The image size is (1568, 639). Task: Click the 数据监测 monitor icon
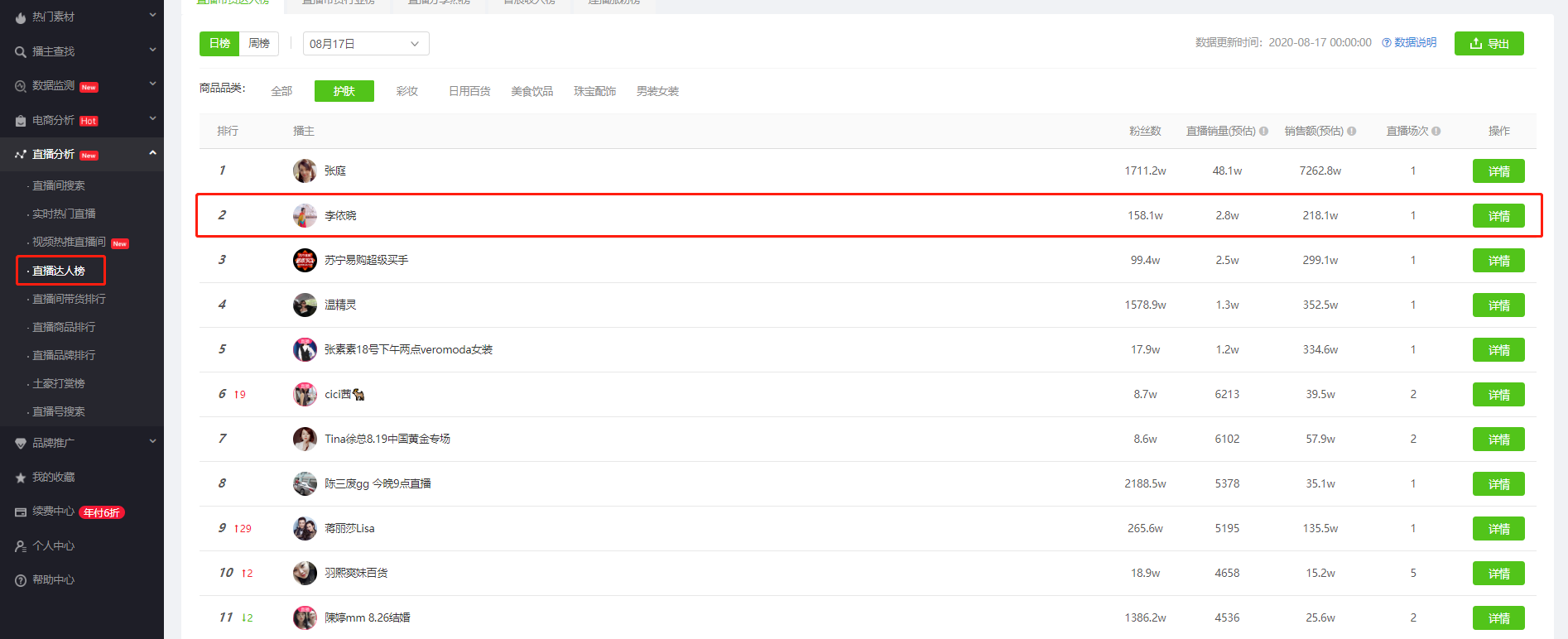[x=21, y=86]
